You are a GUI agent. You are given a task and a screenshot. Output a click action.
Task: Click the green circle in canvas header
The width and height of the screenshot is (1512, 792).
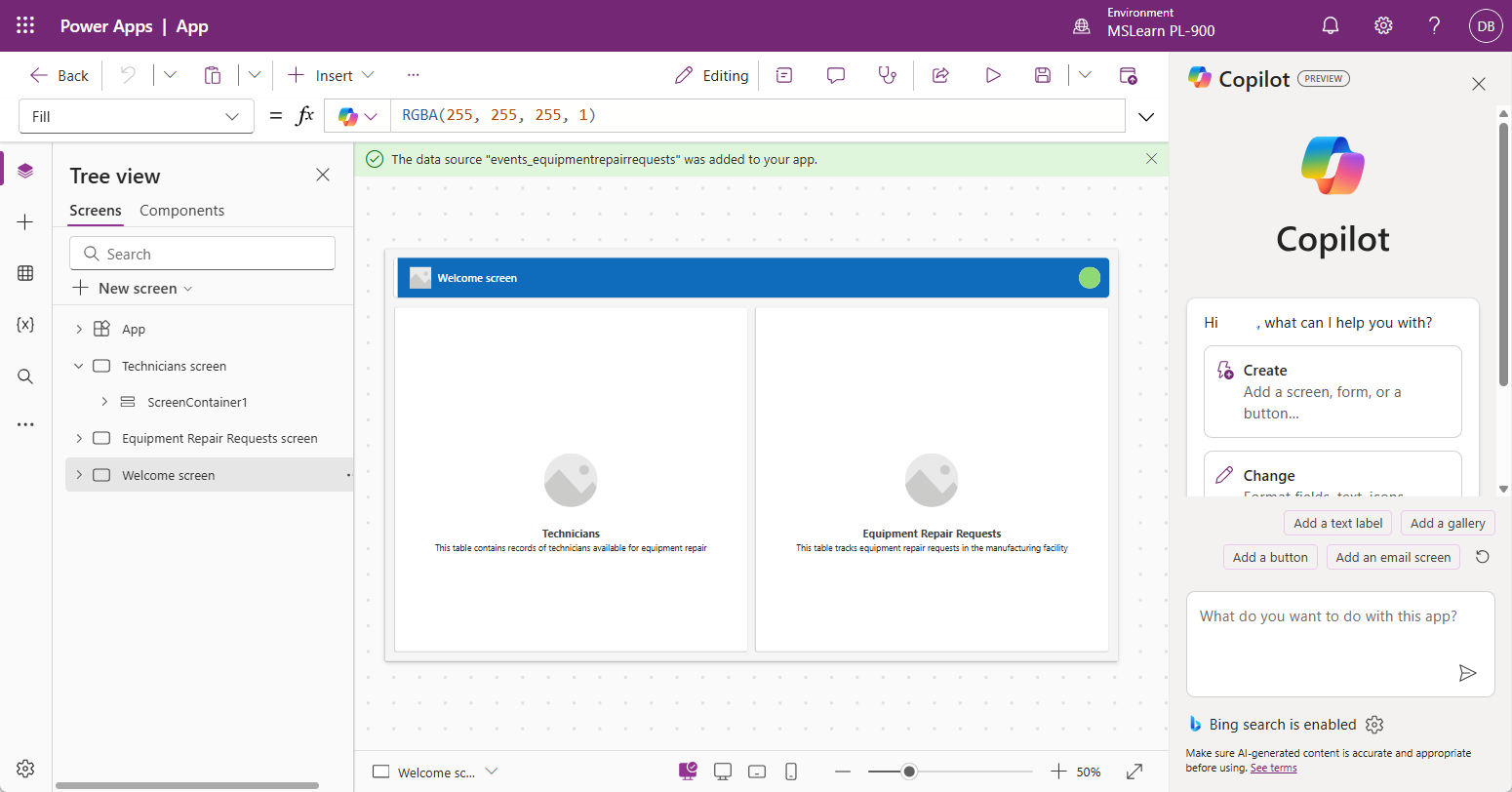[x=1090, y=278]
